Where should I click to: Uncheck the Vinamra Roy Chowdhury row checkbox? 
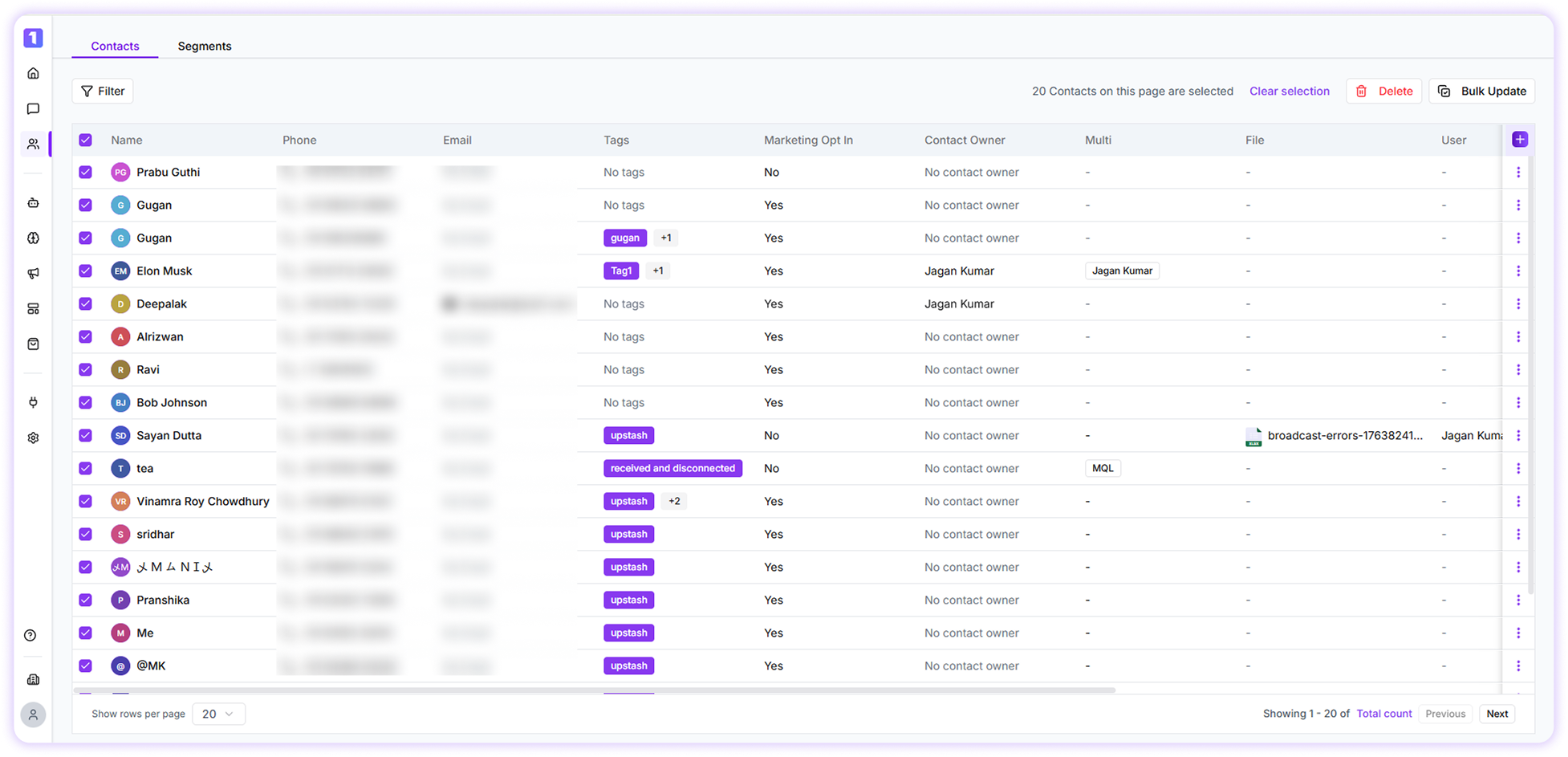(85, 501)
